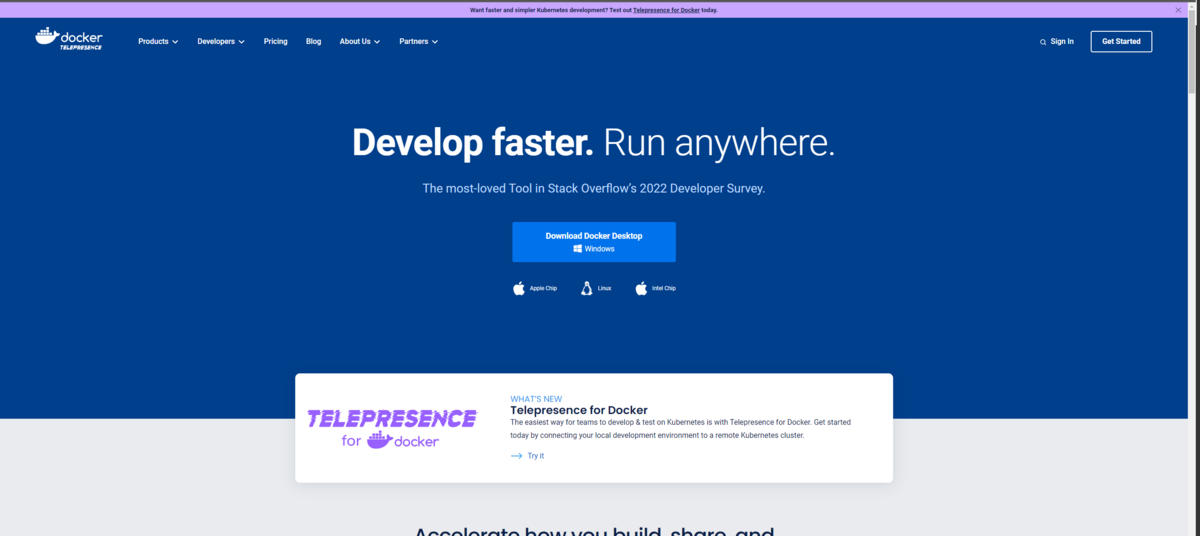The image size is (1200, 536).
Task: Click the Develop faster. Run anywhere. headline
Action: pyautogui.click(x=594, y=143)
